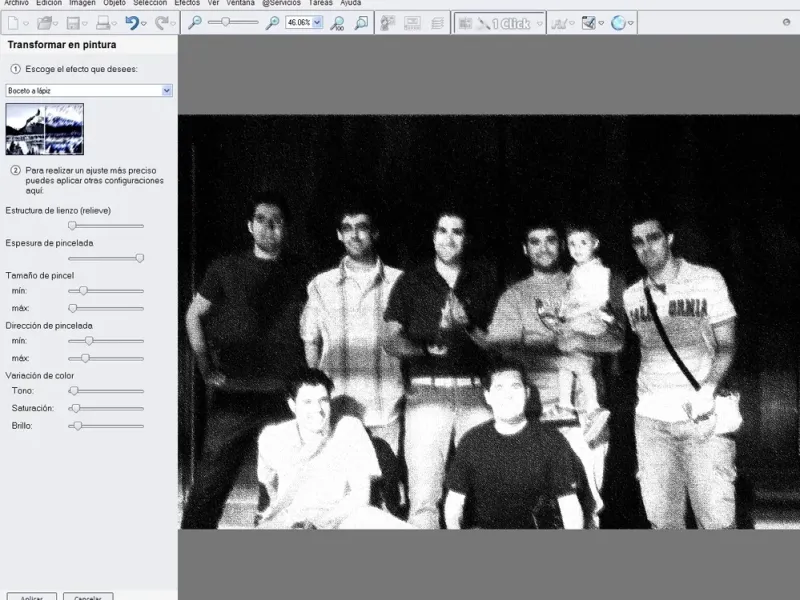Viewport: 800px width, 600px height.
Task: Click the Redo arrow icon
Action: click(x=162, y=23)
